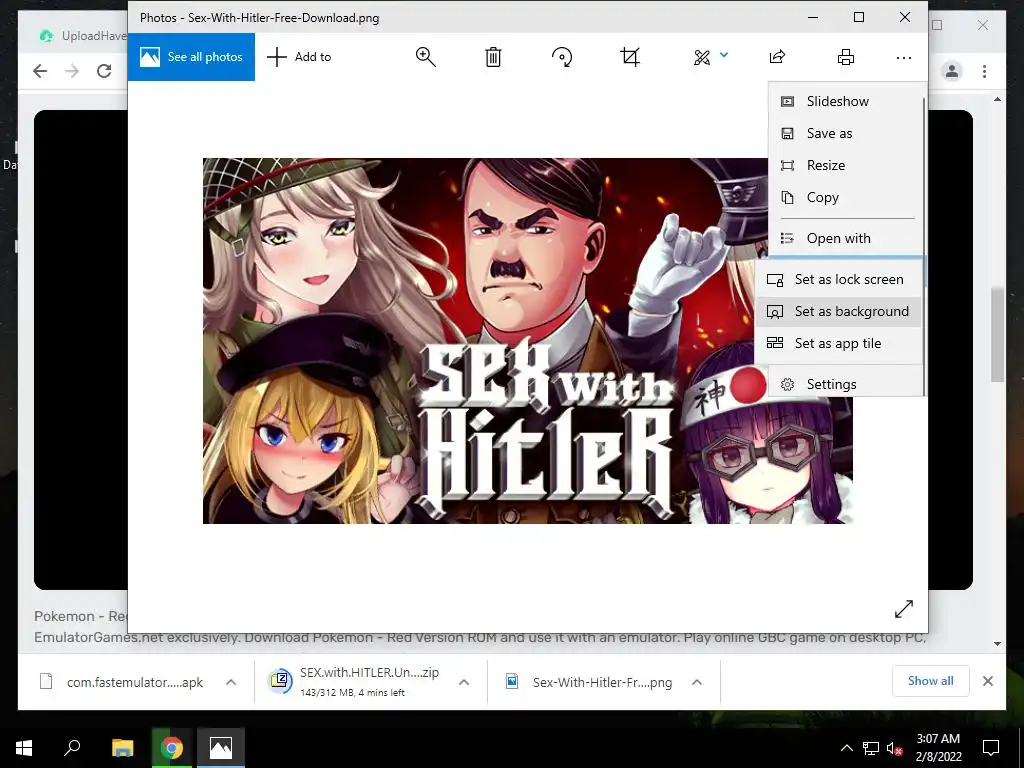Click the zip download progress icon
1024x768 pixels.
(x=280, y=680)
